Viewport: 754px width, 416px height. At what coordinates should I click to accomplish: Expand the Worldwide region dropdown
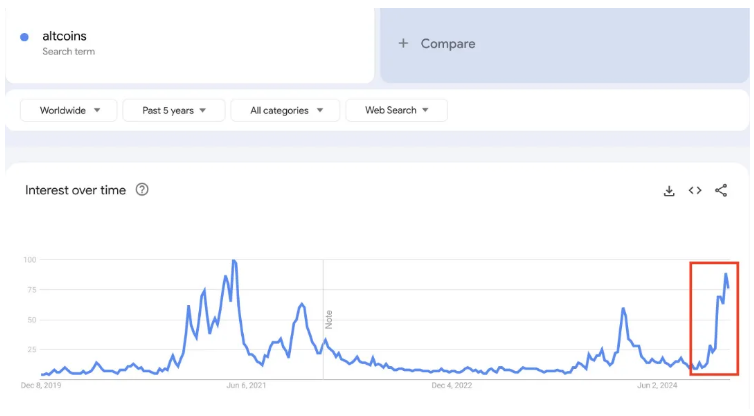(x=69, y=110)
